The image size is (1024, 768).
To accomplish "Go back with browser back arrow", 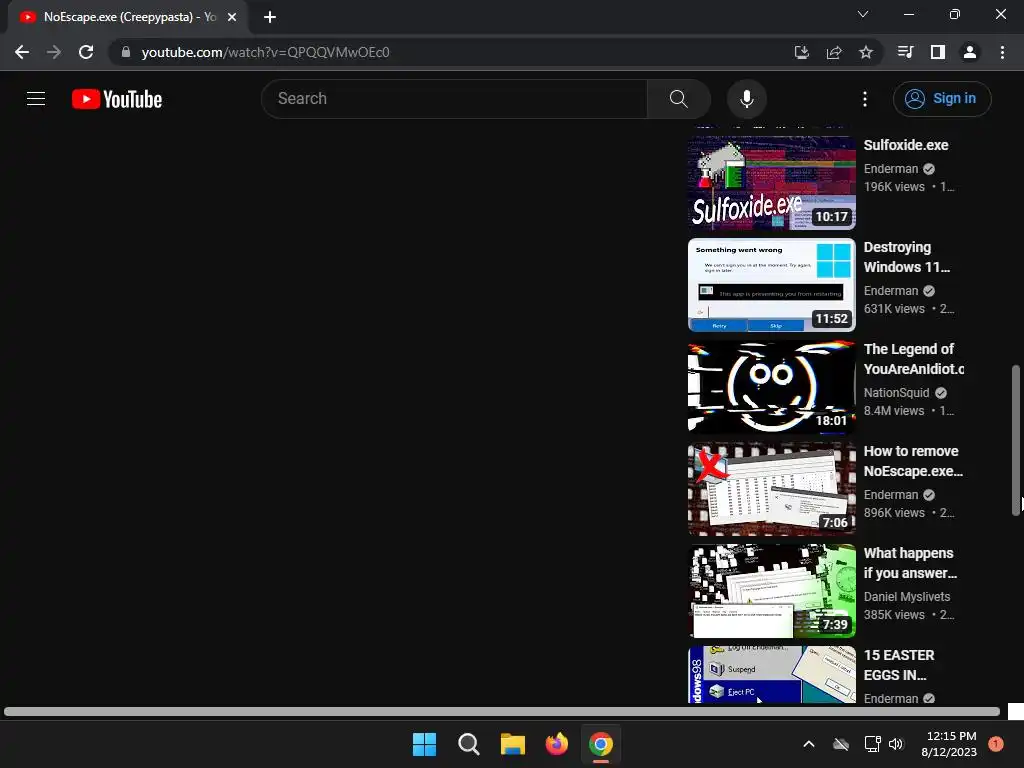I will click(x=22, y=52).
